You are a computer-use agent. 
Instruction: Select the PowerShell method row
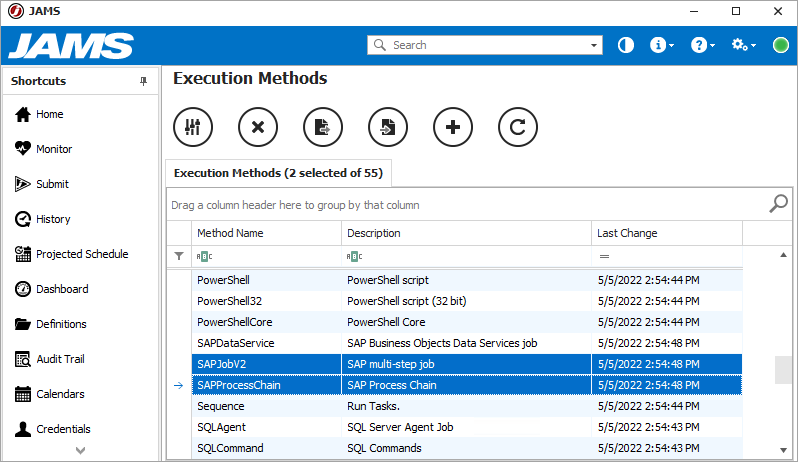click(467, 280)
